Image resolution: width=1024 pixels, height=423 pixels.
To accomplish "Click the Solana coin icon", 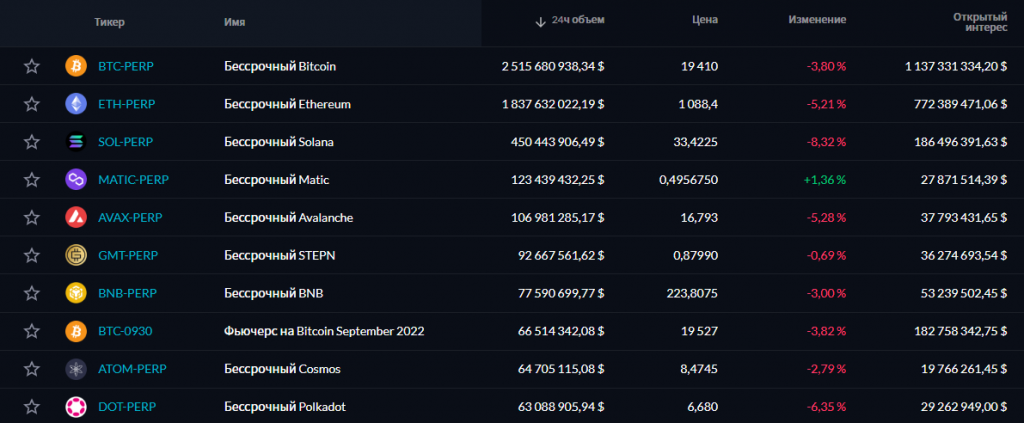I will click(76, 142).
